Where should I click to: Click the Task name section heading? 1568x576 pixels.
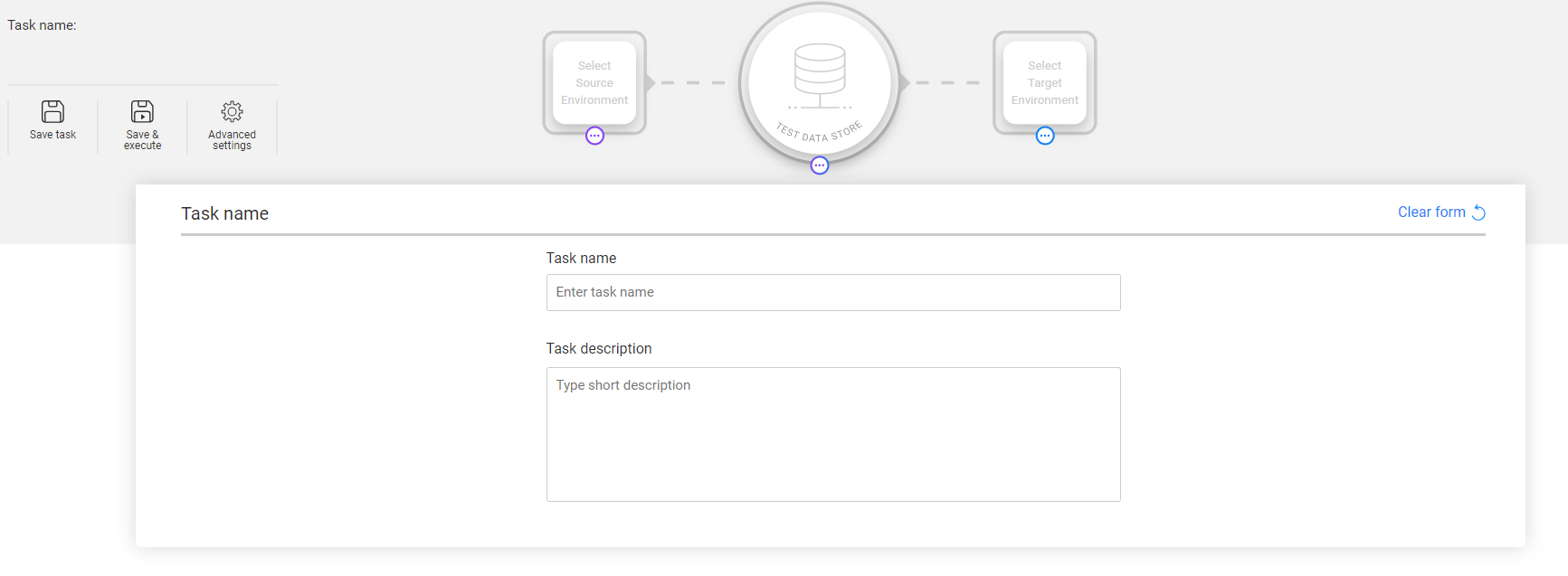pyautogui.click(x=224, y=213)
